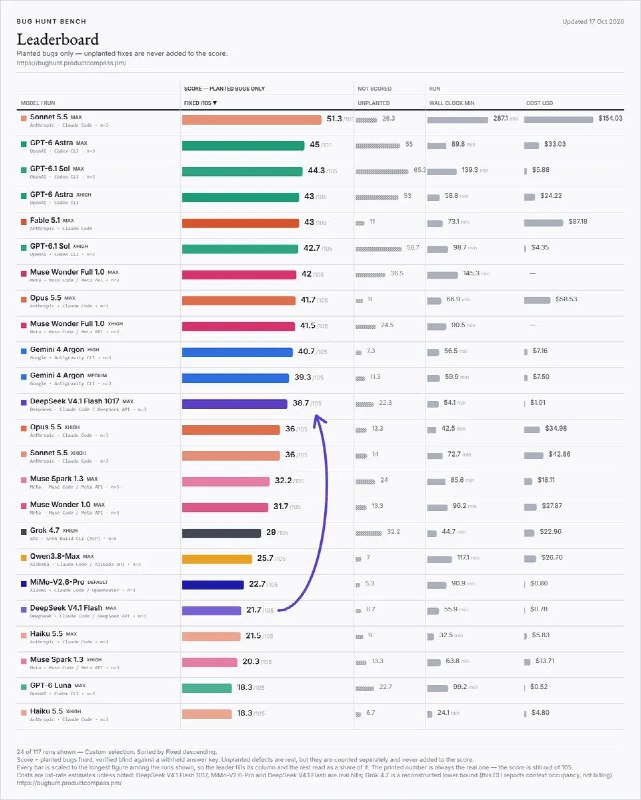Click the $58.53 cost value for Opus 5.5 MAX
Screen dimensions: 641x800
[x=566, y=299]
